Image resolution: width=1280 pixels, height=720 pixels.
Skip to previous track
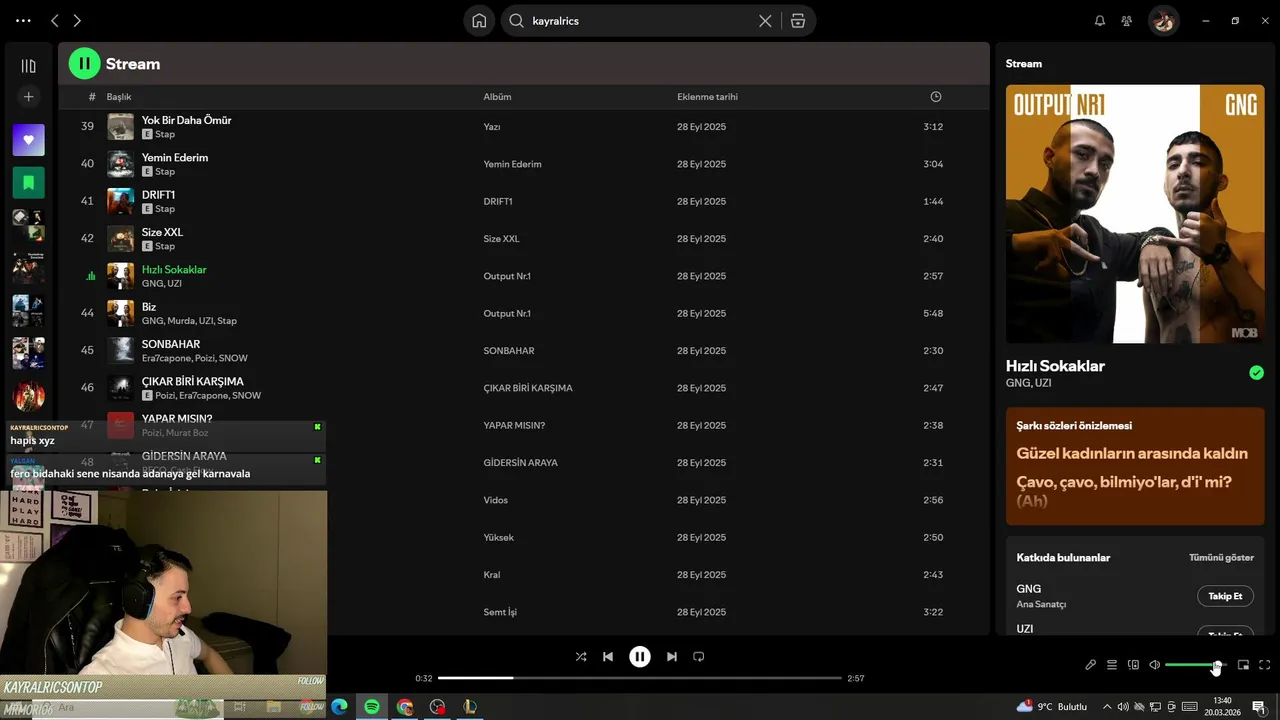(x=608, y=657)
